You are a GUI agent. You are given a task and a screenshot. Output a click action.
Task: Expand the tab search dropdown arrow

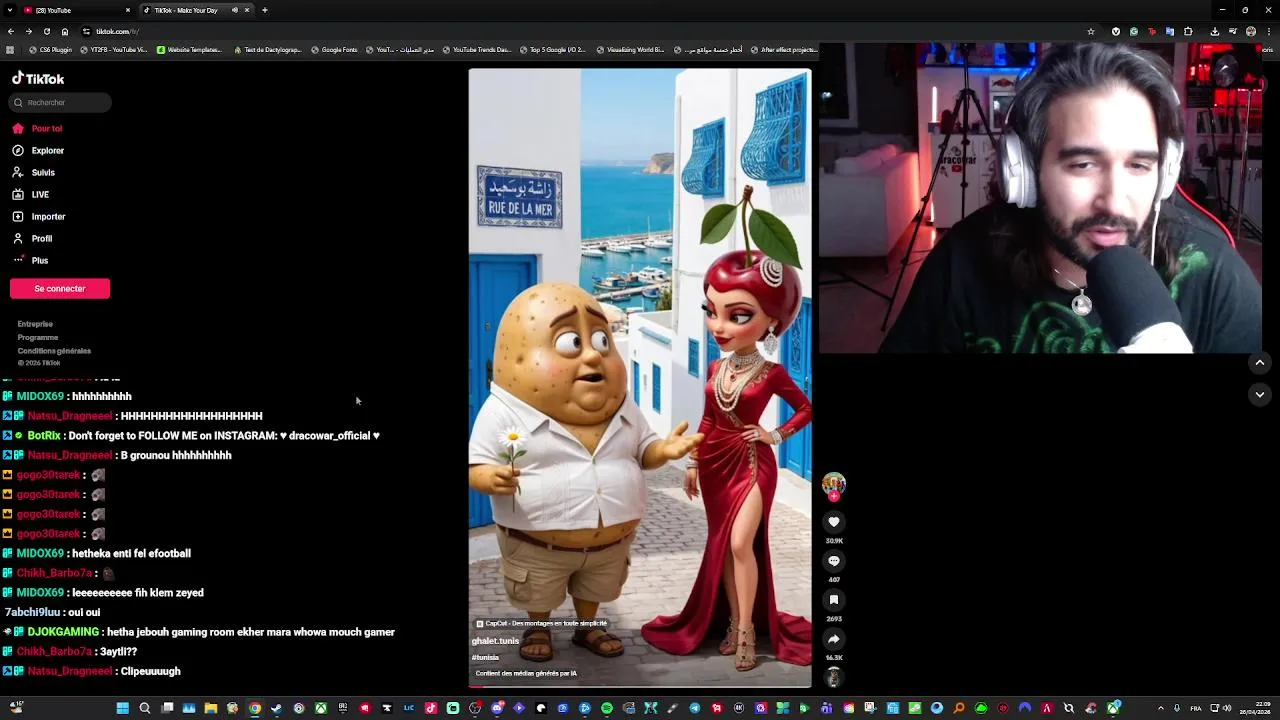[10, 10]
